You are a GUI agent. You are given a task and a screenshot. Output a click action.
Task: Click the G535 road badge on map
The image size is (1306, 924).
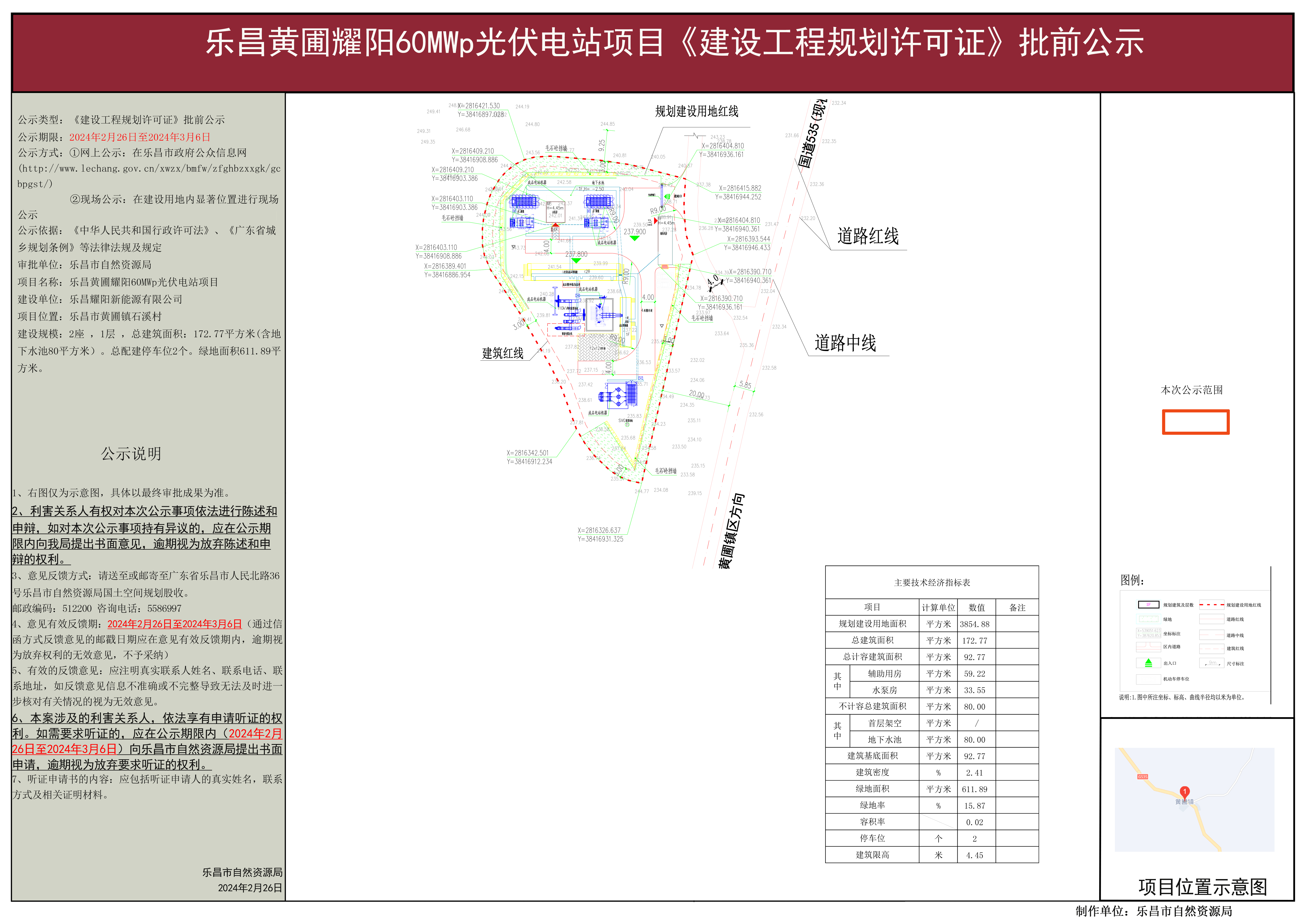1143,777
